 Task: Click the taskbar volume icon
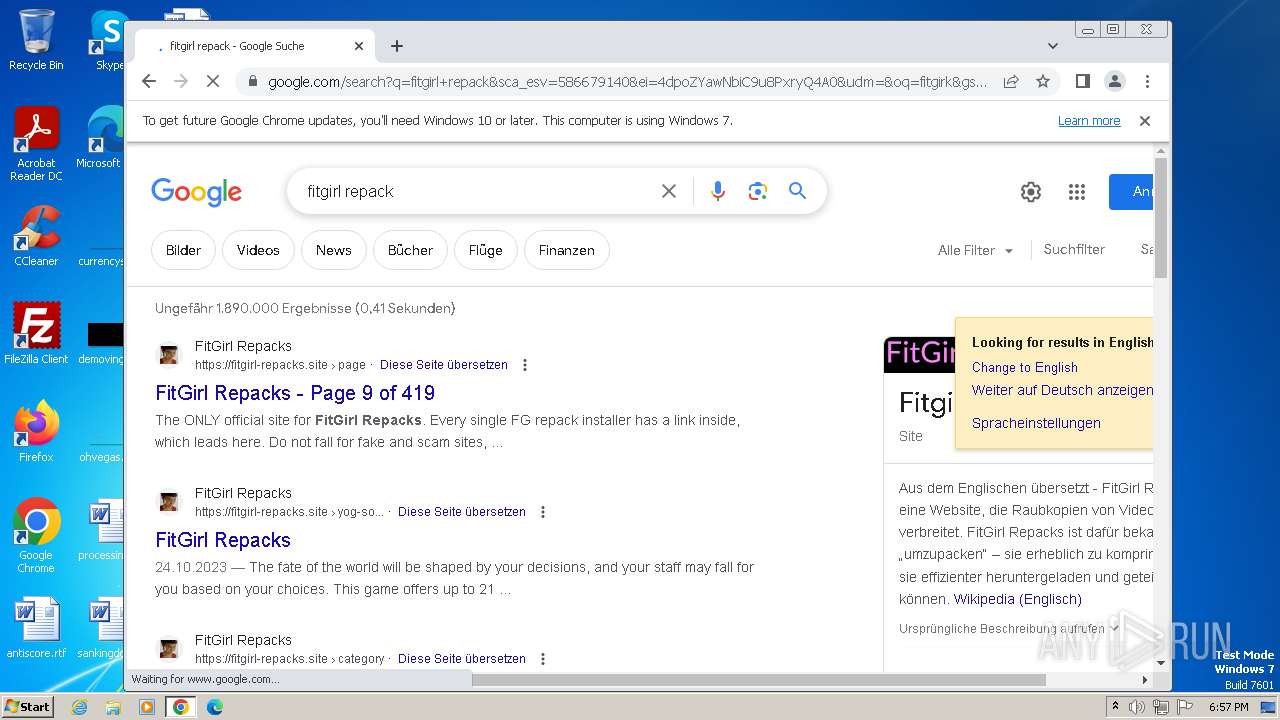(x=1137, y=707)
